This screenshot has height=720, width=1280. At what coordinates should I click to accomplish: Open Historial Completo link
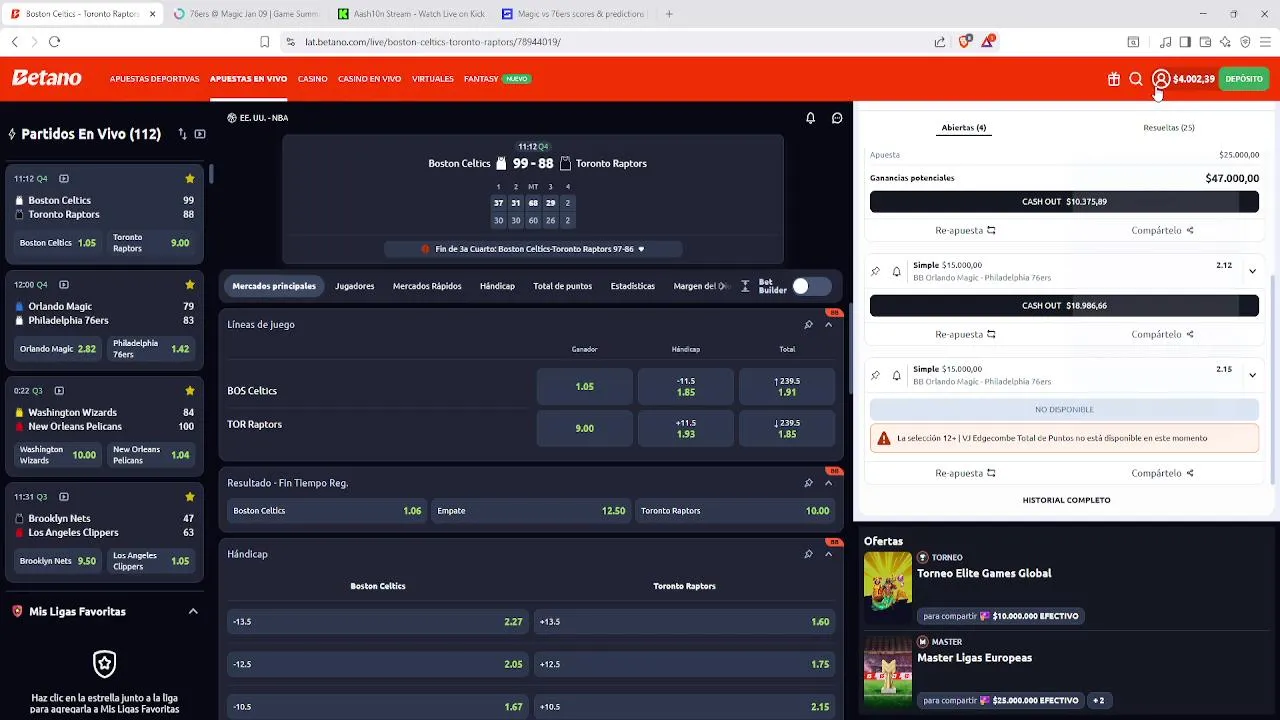[x=1066, y=500]
